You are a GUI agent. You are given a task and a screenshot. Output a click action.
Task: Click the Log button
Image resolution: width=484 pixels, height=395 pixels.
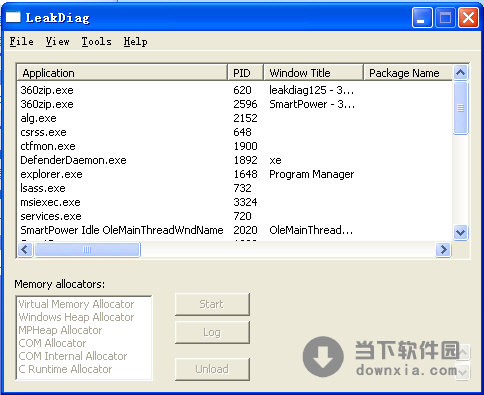coord(212,332)
